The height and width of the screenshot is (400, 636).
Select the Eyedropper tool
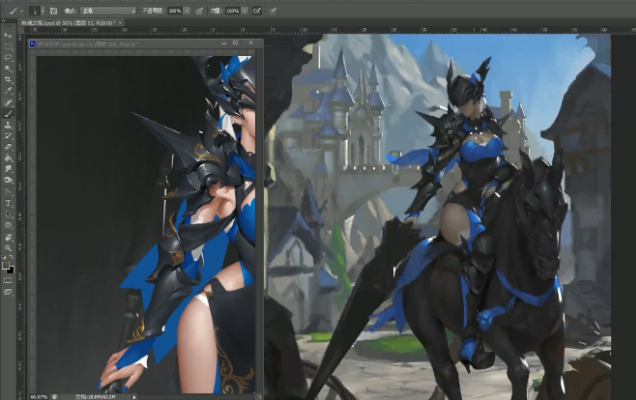8,91
